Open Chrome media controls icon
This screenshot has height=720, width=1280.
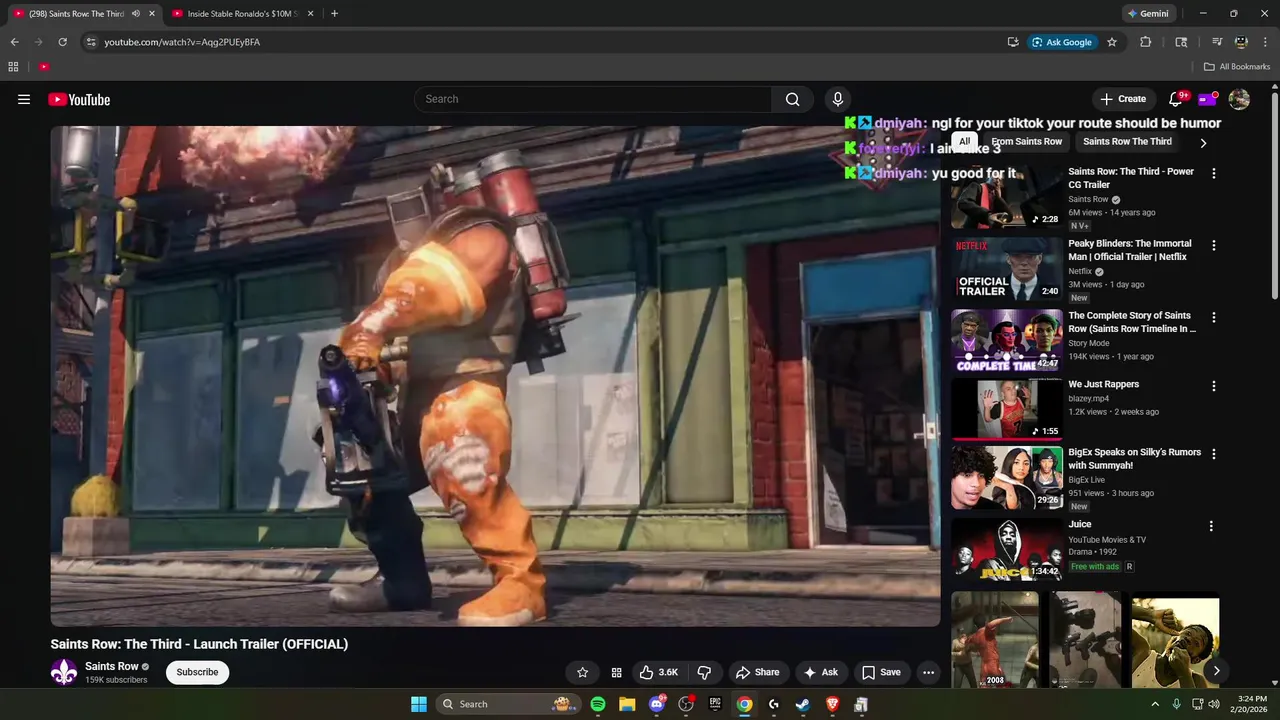coord(1217,42)
